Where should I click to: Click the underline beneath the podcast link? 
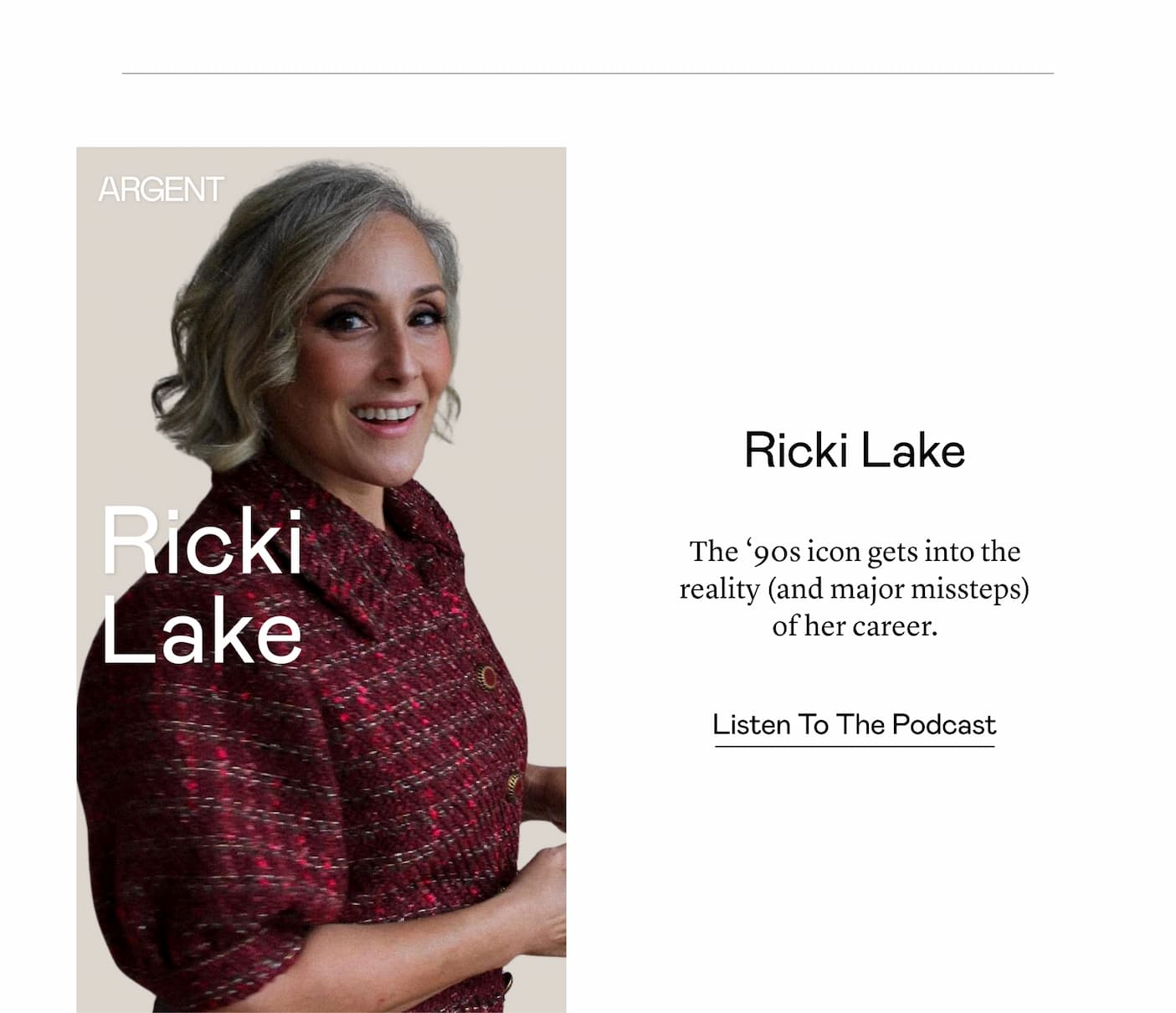[855, 745]
